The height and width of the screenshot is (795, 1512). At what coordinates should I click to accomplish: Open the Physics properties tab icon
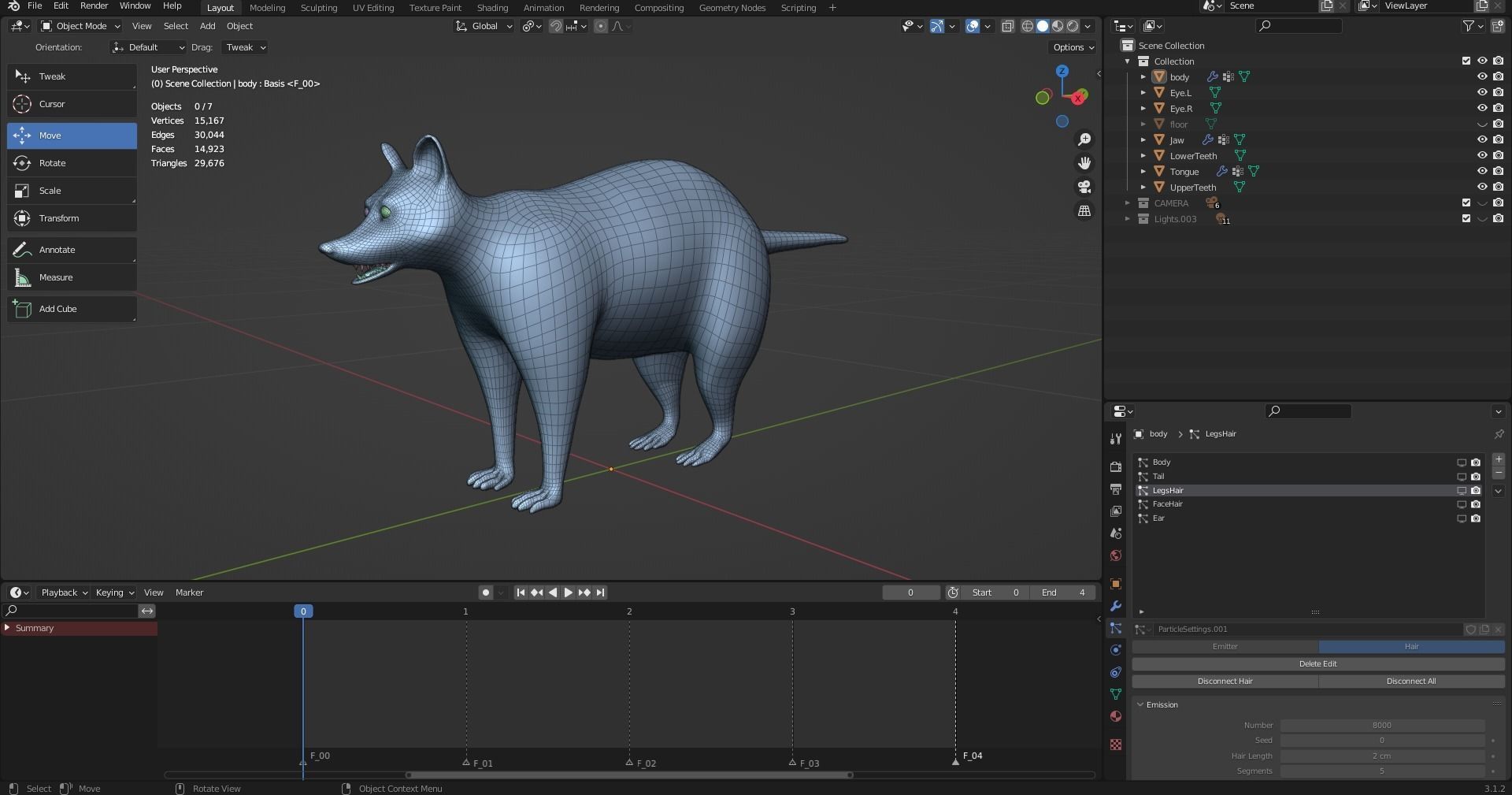(x=1115, y=650)
